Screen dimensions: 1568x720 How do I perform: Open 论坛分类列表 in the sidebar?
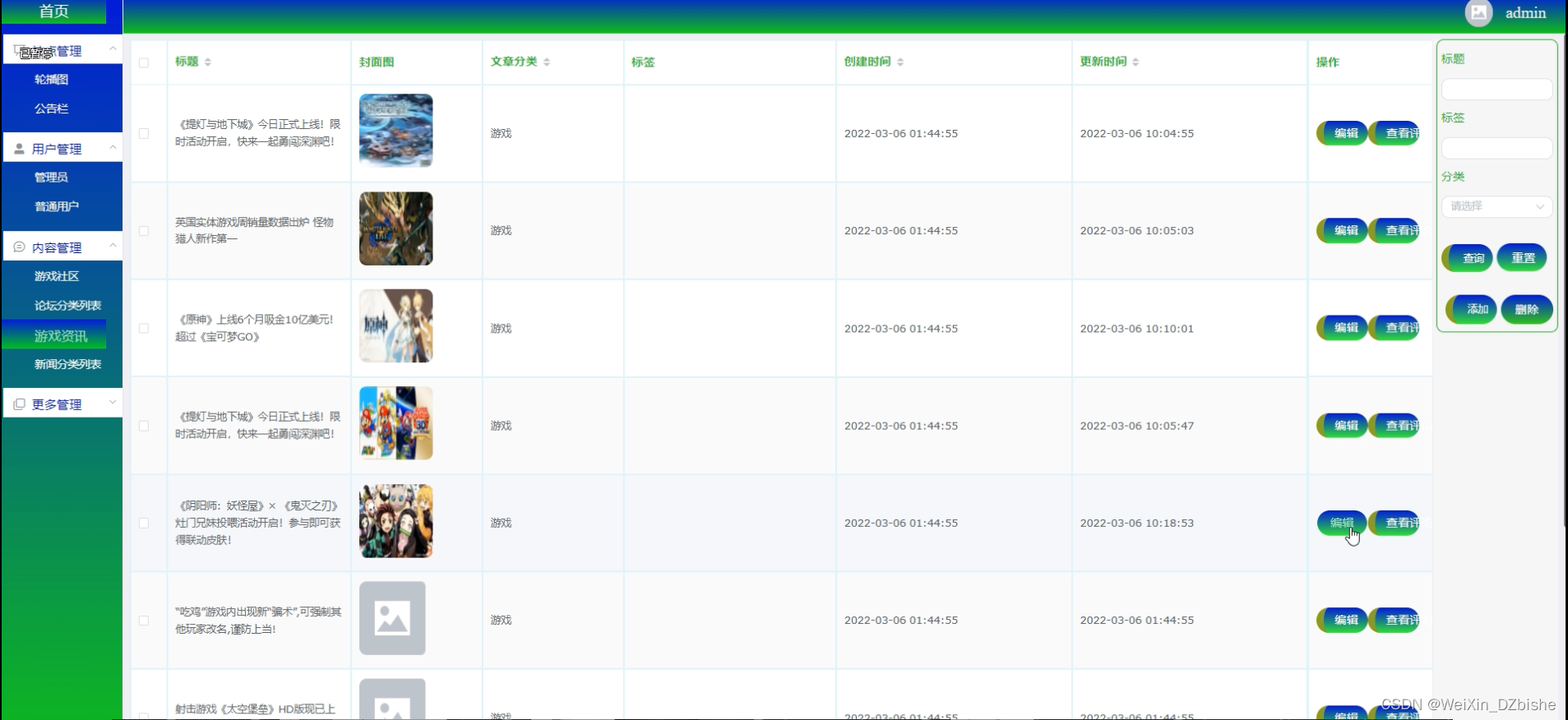(x=67, y=305)
